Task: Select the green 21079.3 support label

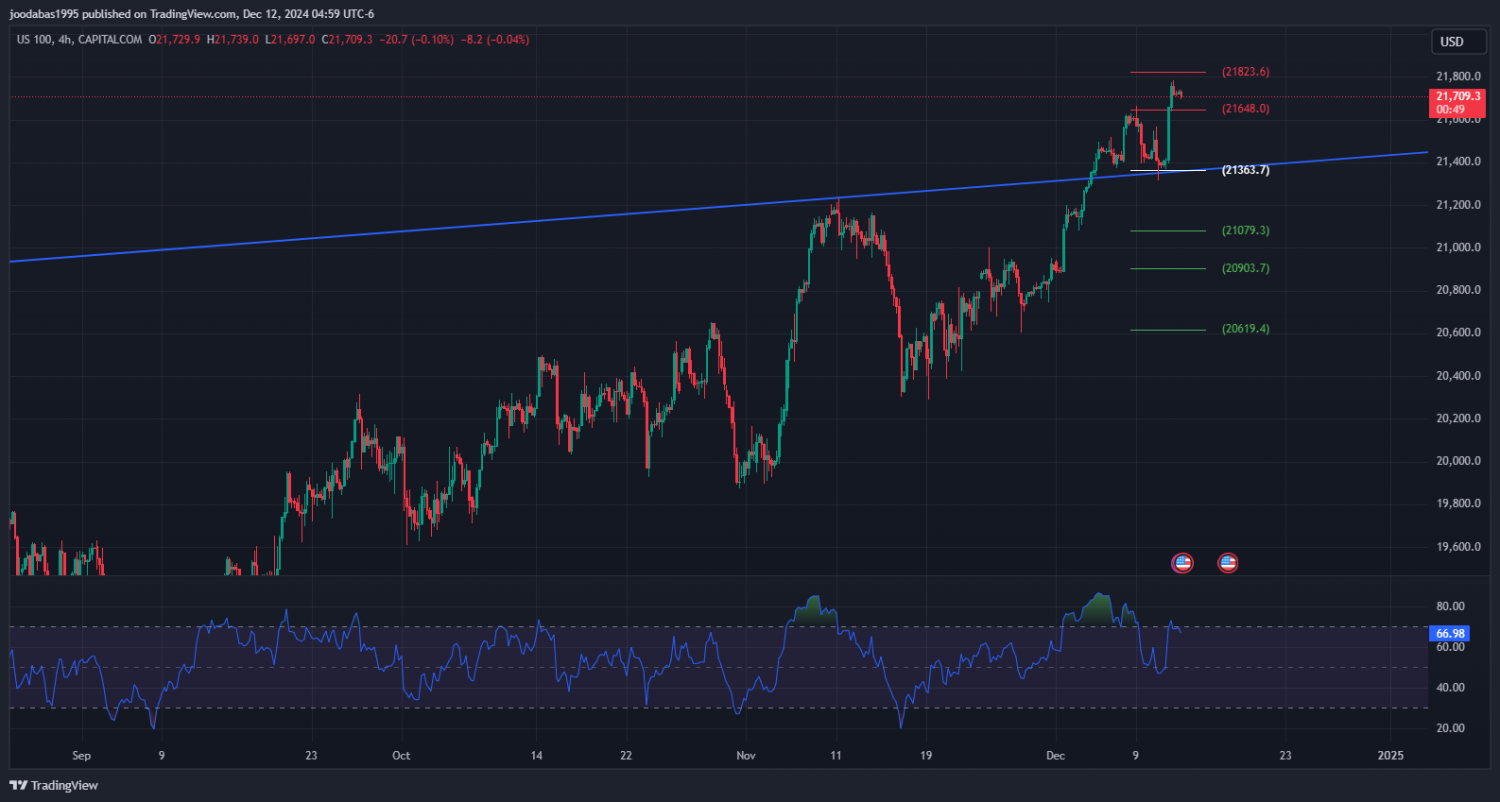Action: [x=1245, y=231]
